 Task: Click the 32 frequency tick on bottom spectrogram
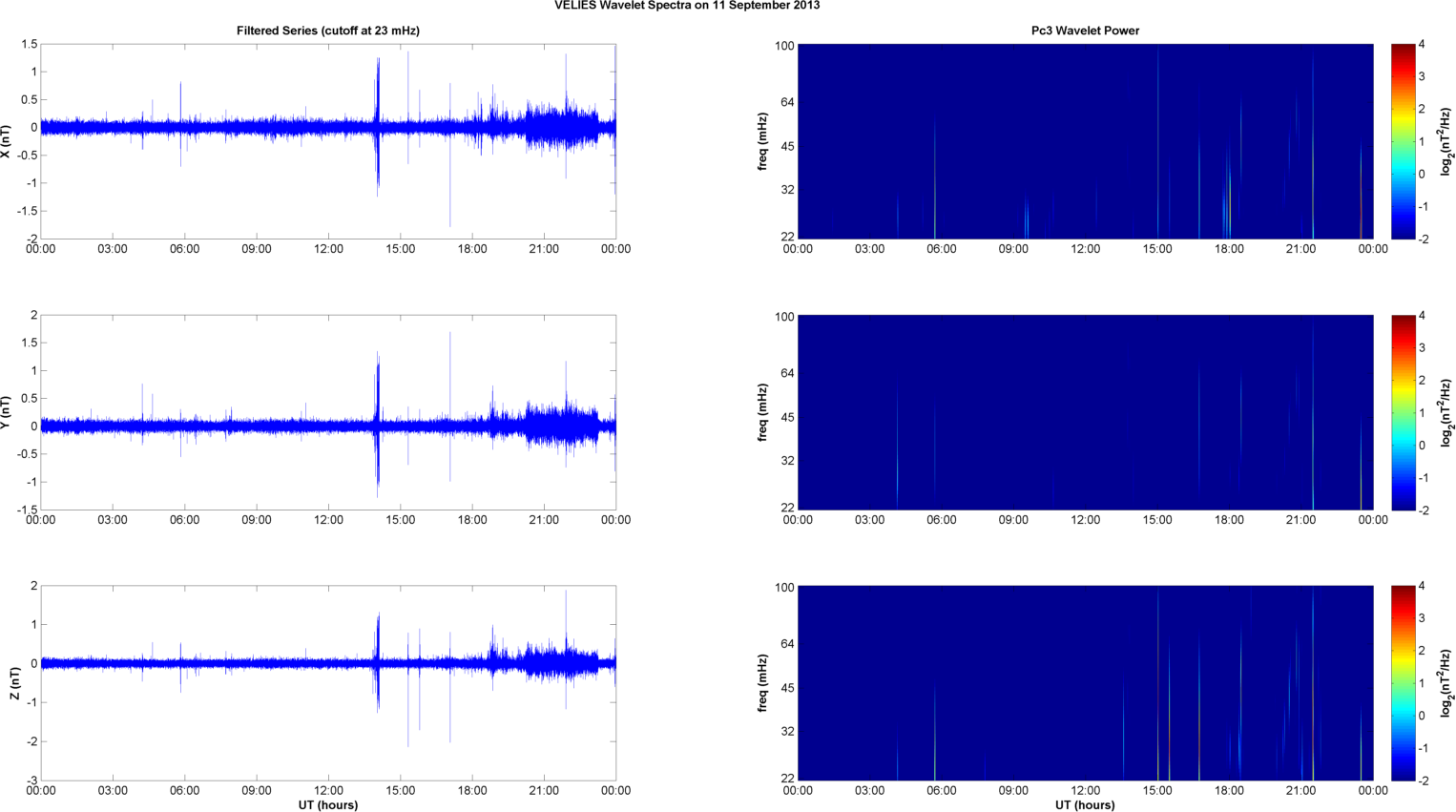[x=787, y=732]
